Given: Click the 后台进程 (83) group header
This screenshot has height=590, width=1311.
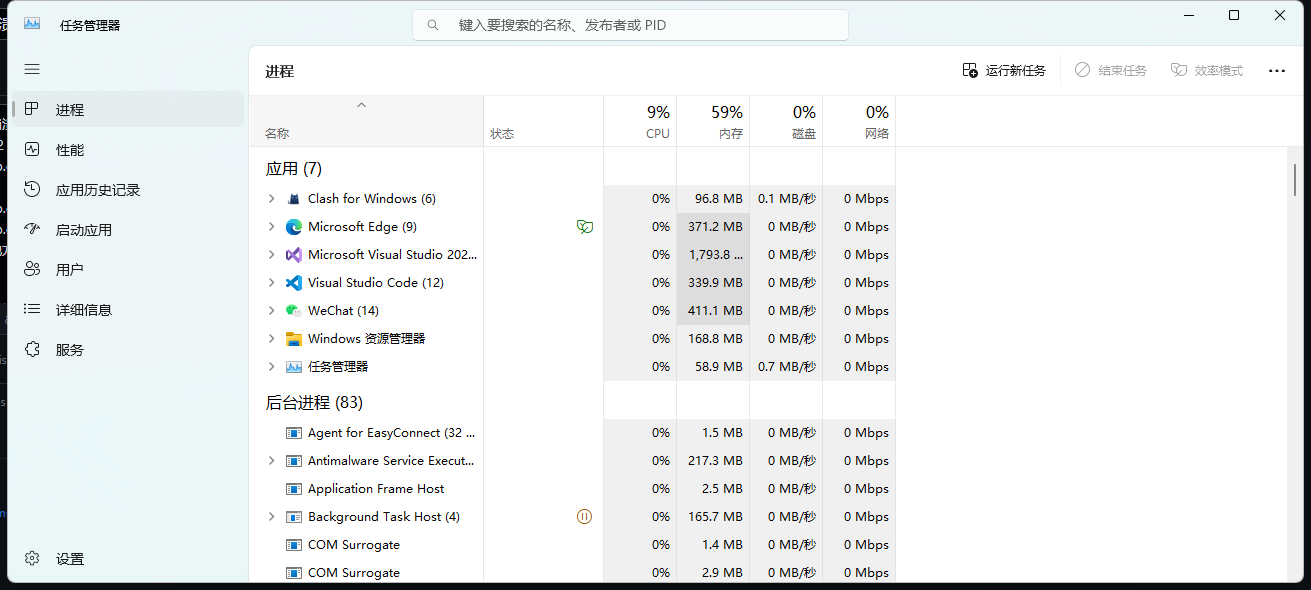Looking at the screenshot, I should [314, 403].
